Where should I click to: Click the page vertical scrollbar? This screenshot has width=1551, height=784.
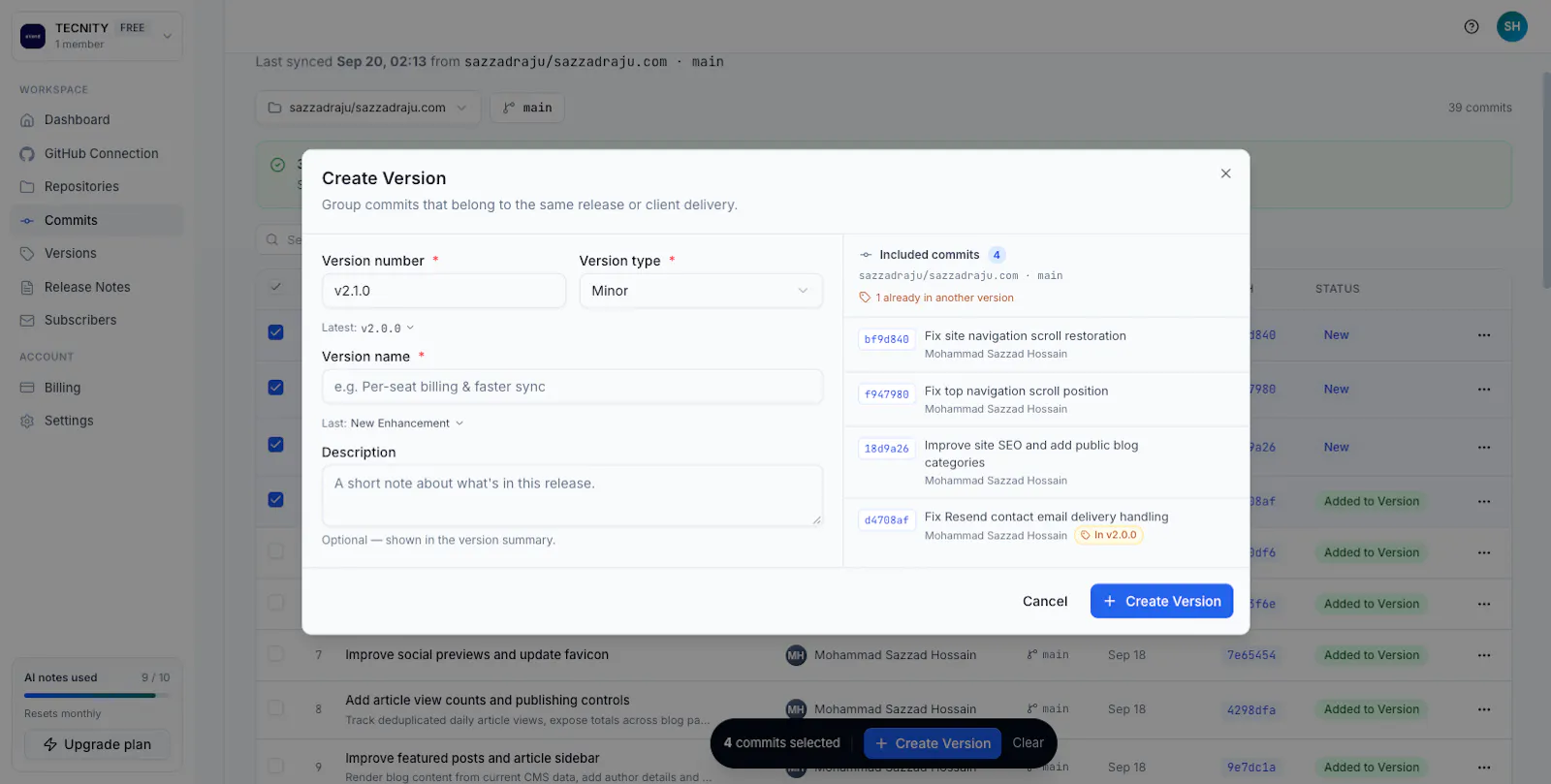pos(1545,180)
